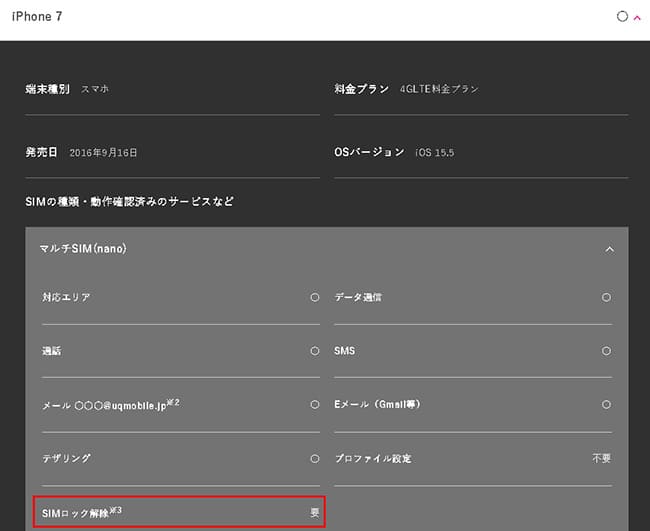Click the 発売日 label

(x=41, y=152)
